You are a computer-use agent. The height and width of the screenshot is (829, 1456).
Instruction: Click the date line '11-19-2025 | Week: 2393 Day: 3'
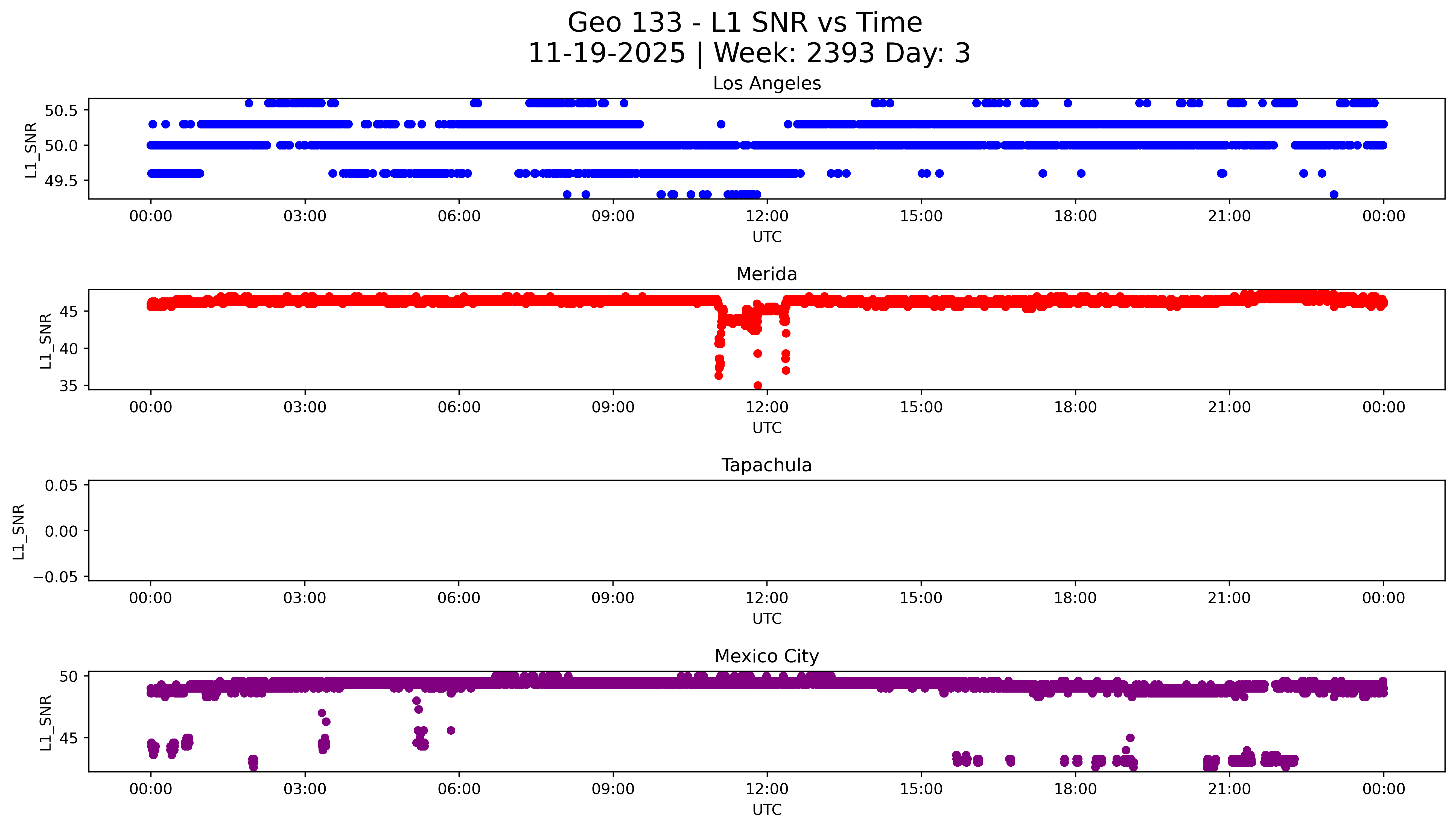coord(749,54)
